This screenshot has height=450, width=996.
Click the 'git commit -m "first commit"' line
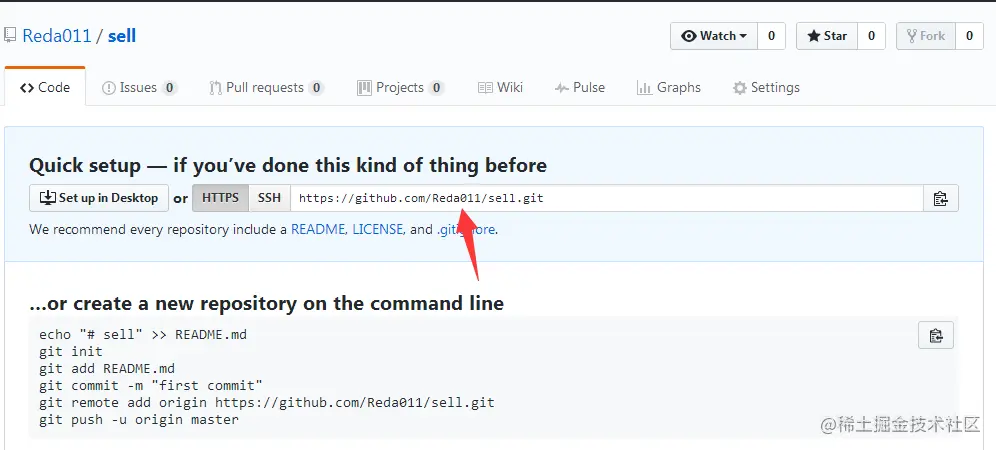(x=151, y=386)
